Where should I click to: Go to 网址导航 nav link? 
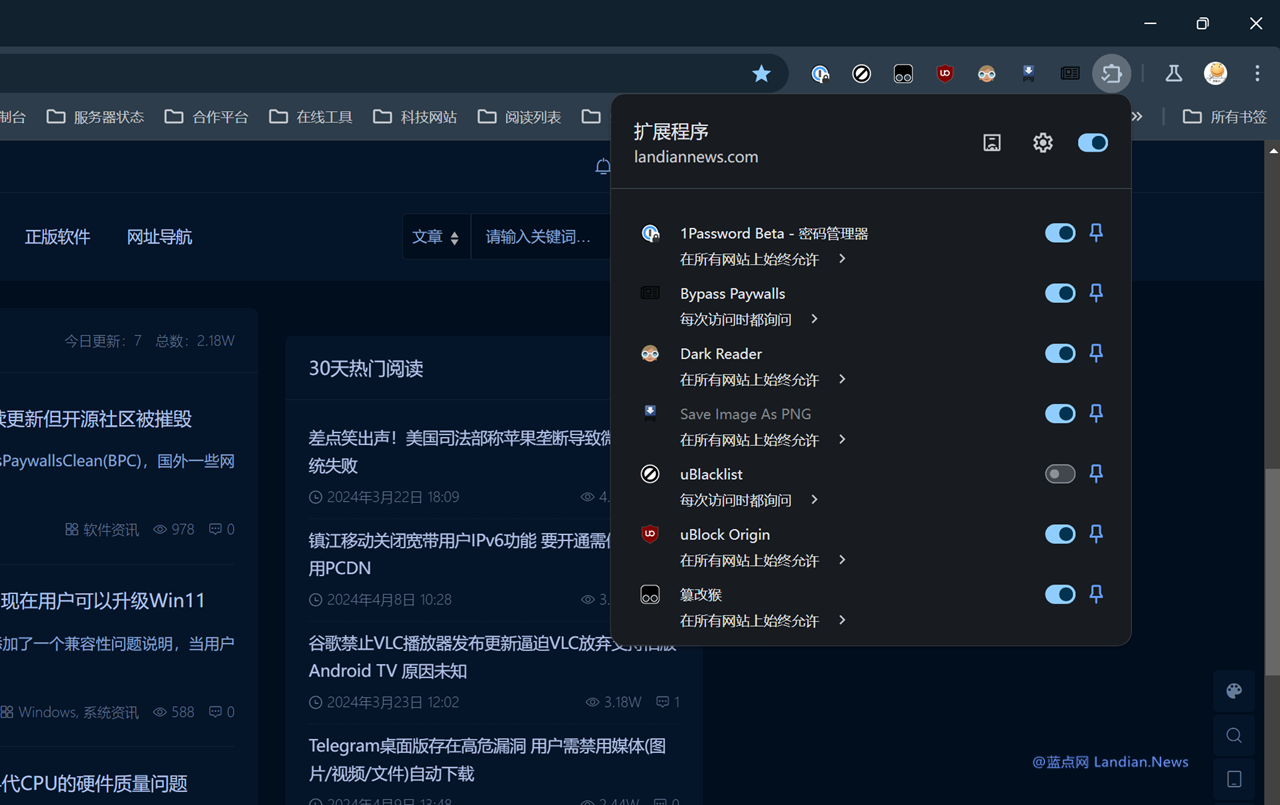click(159, 237)
